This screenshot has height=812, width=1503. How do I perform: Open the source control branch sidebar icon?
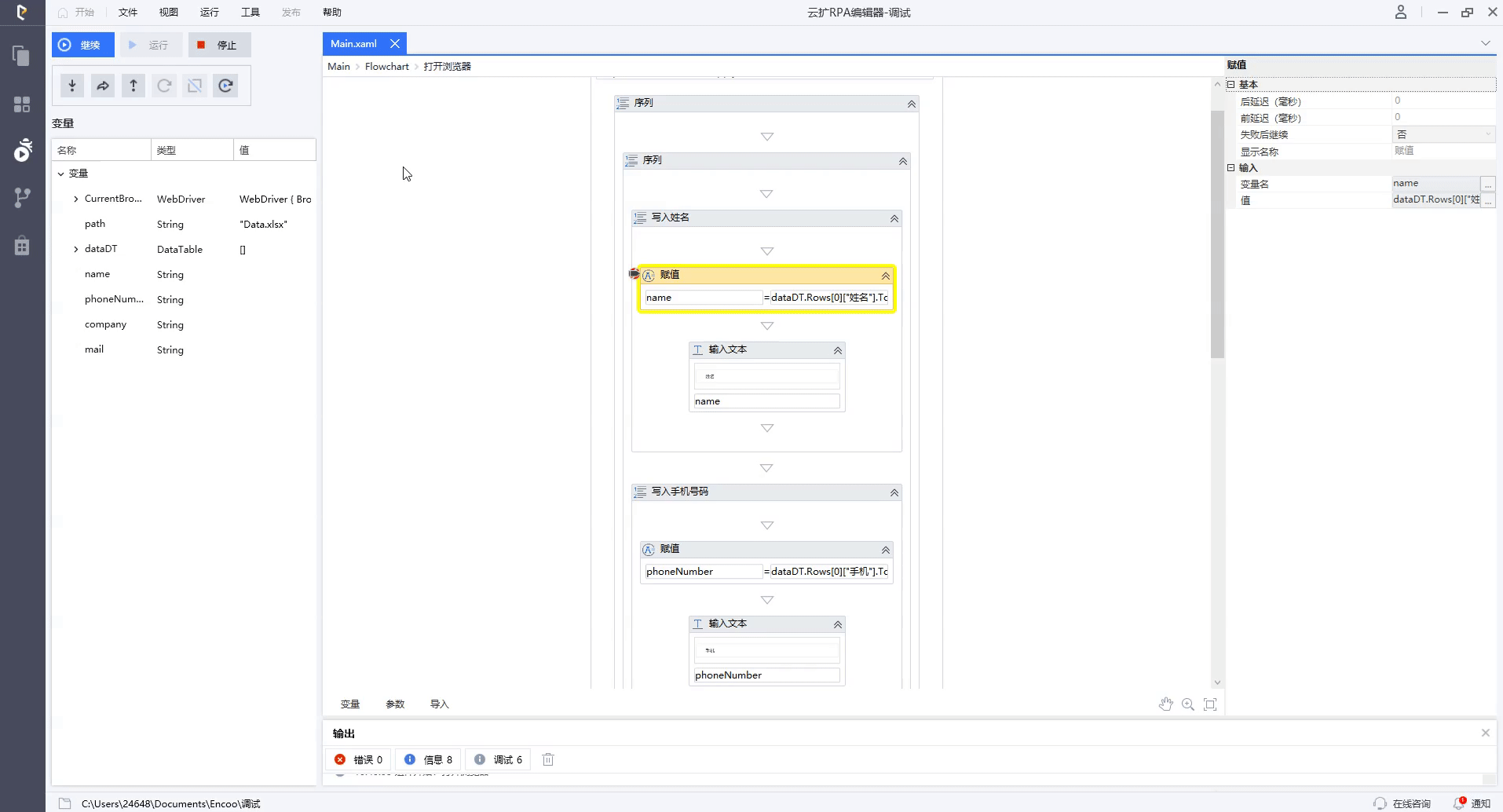point(22,198)
